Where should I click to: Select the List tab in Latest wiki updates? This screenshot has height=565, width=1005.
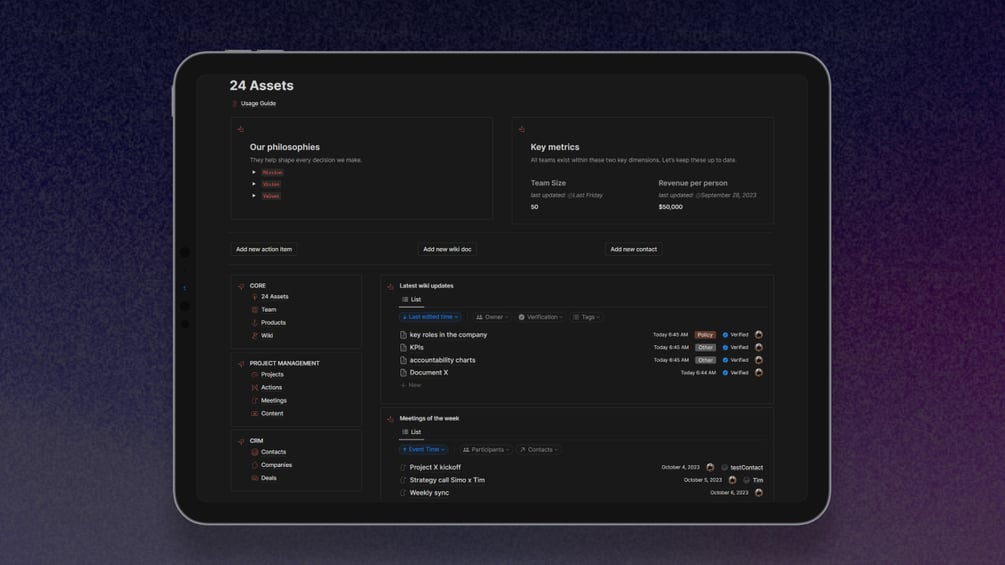coord(411,300)
